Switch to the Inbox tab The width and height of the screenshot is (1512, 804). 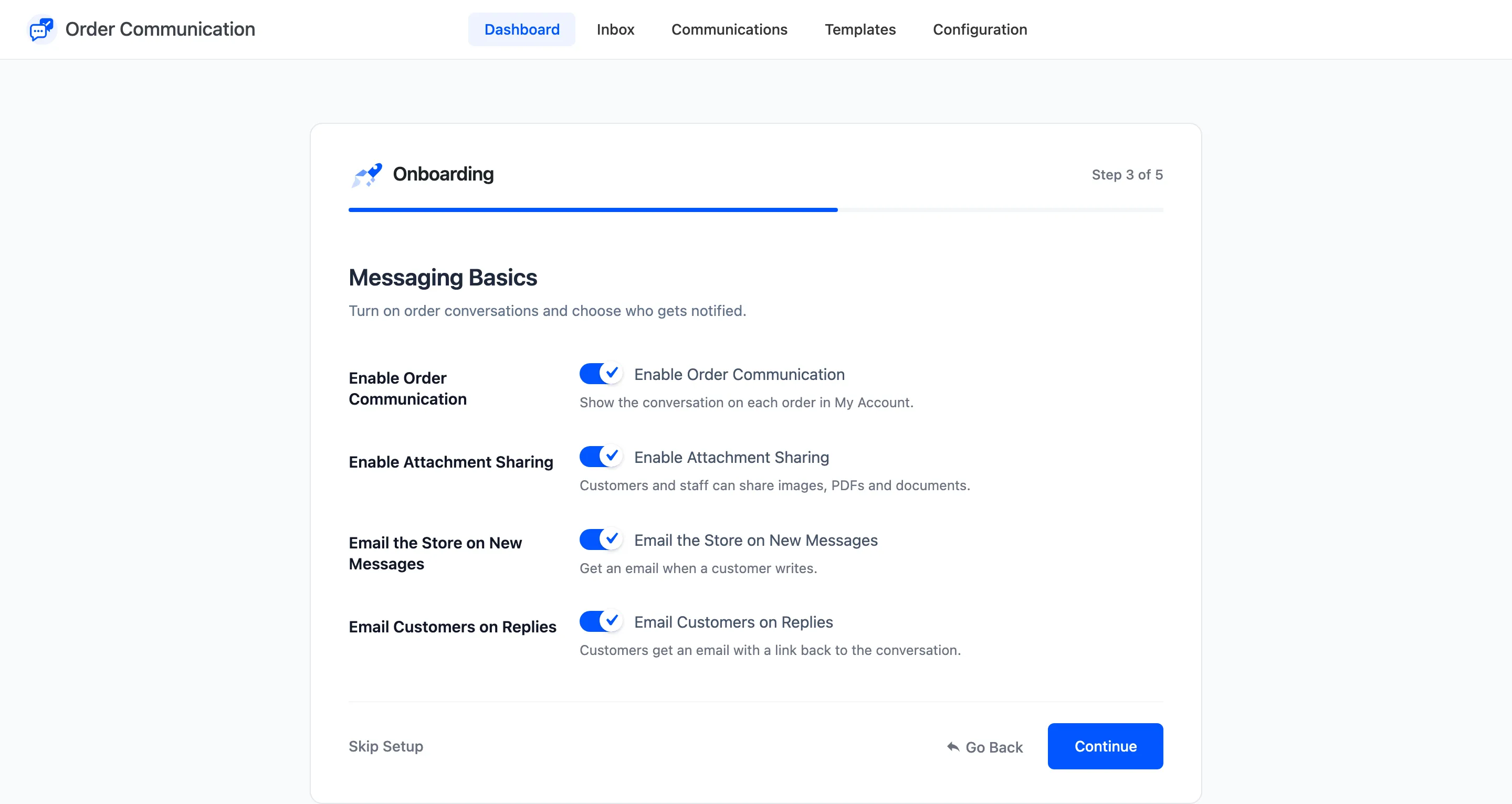(x=615, y=29)
